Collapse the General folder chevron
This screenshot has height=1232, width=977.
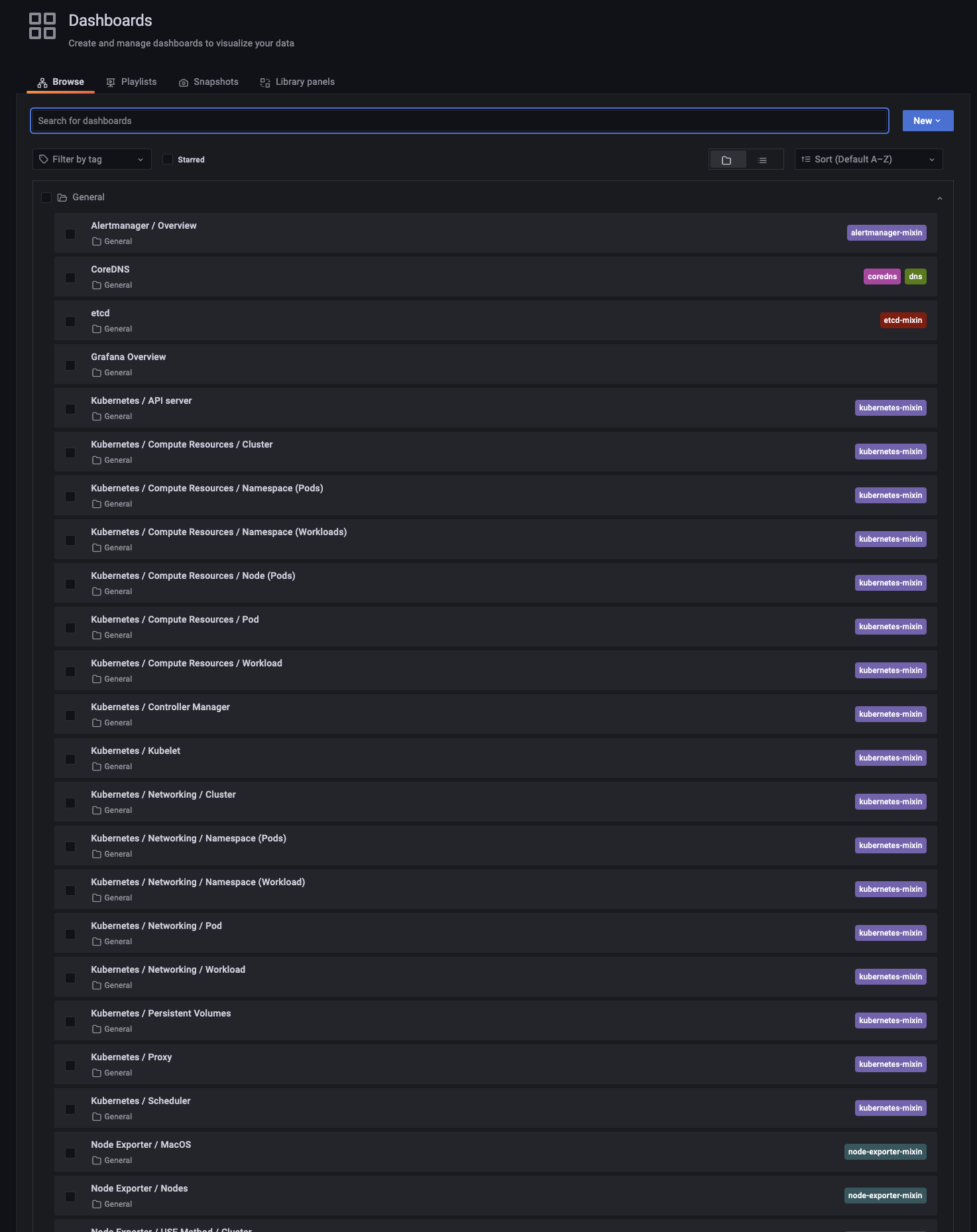939,198
